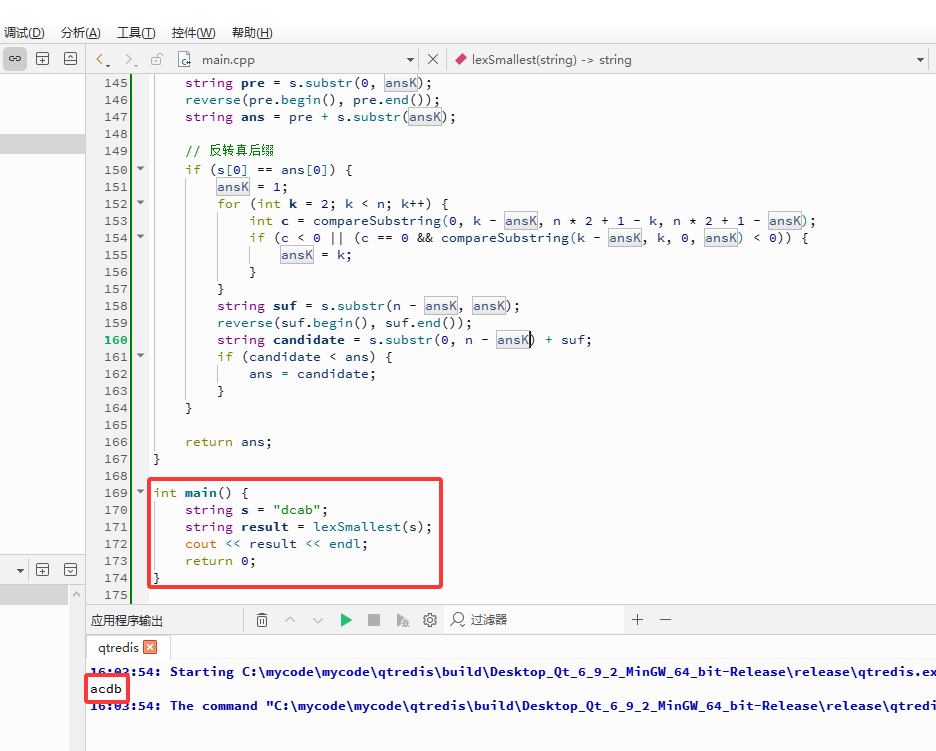Zoom in output with plus icon
936x751 pixels.
638,620
